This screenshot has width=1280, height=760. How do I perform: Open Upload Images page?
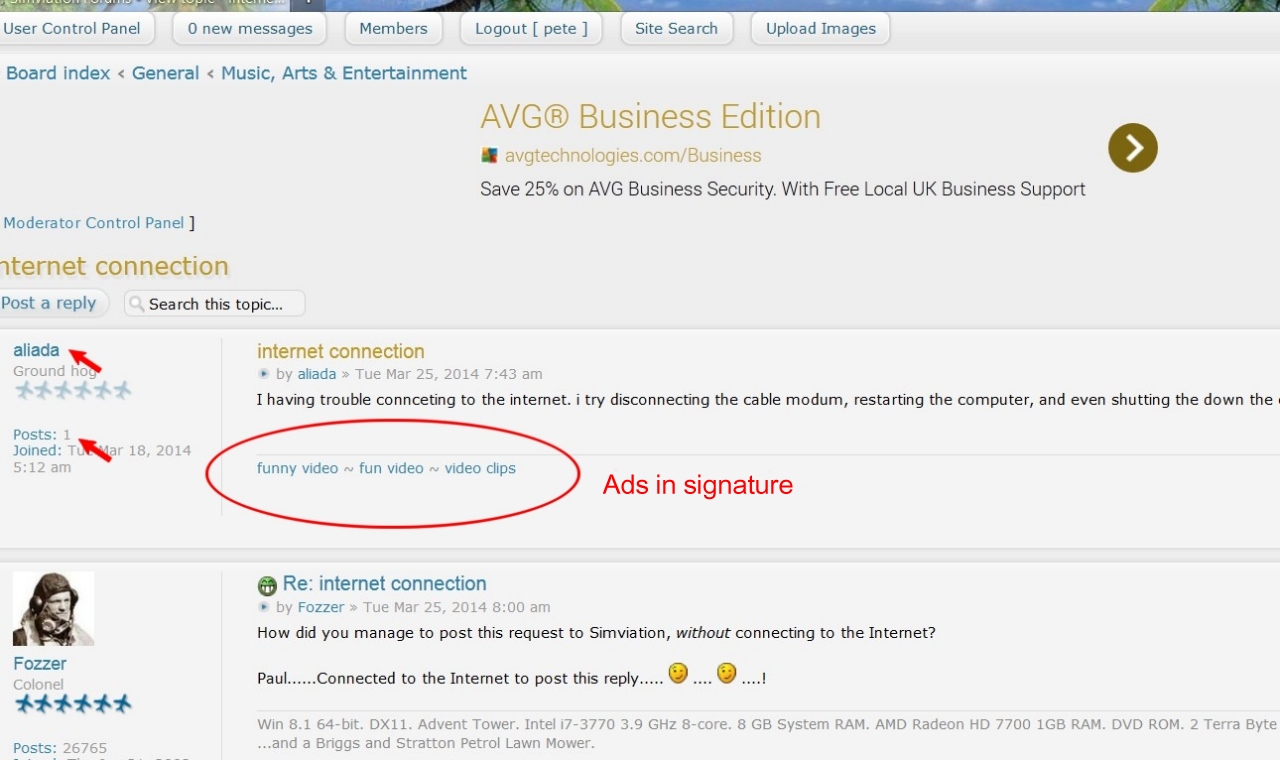pyautogui.click(x=821, y=29)
